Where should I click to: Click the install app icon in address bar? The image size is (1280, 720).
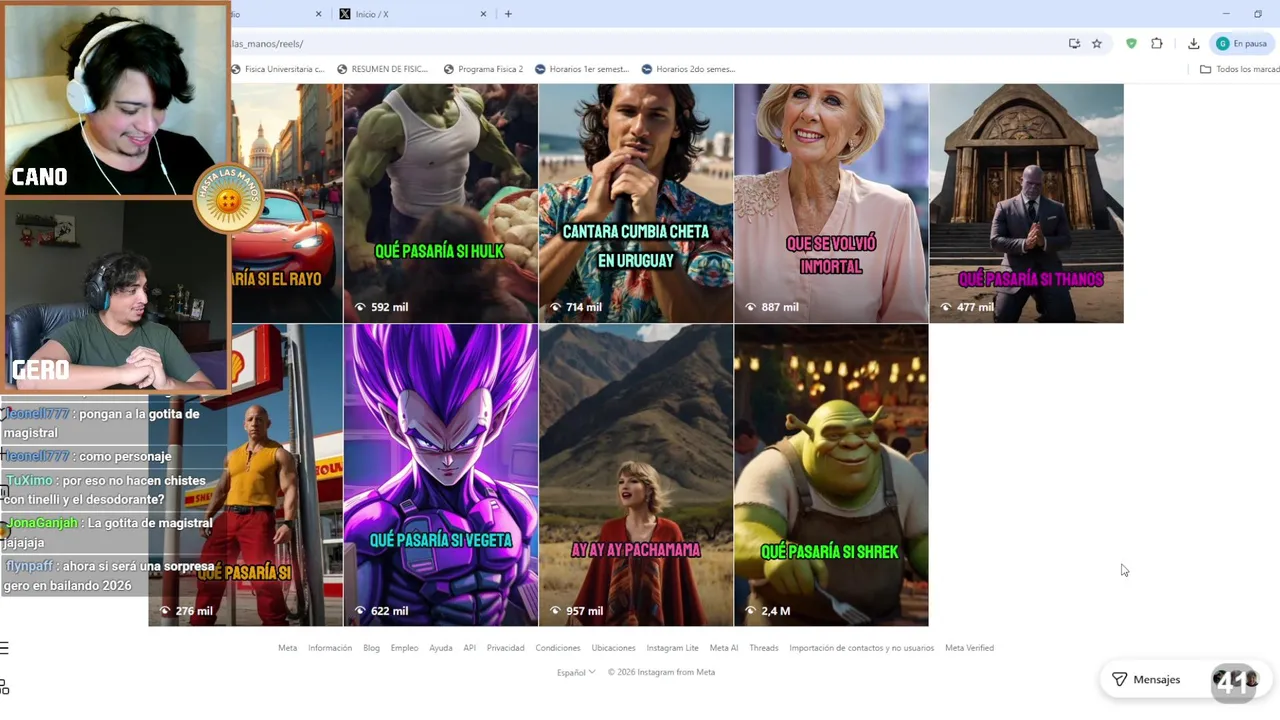click(1074, 44)
